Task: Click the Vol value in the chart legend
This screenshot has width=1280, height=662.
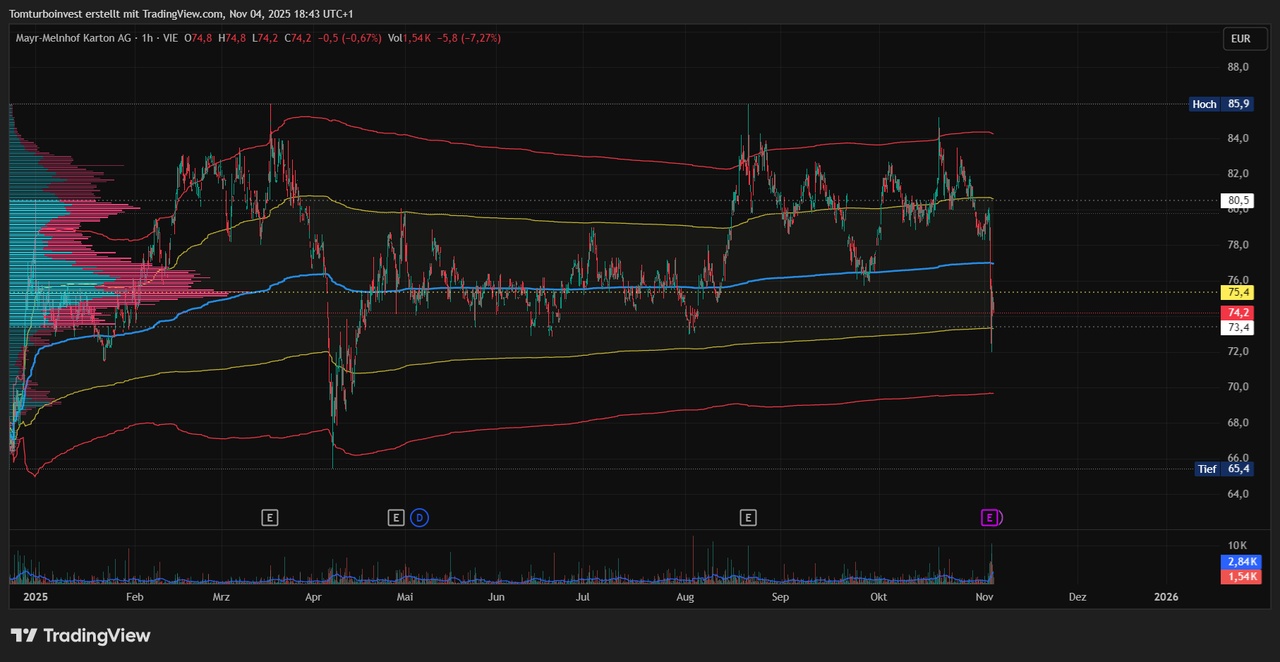Action: point(416,38)
